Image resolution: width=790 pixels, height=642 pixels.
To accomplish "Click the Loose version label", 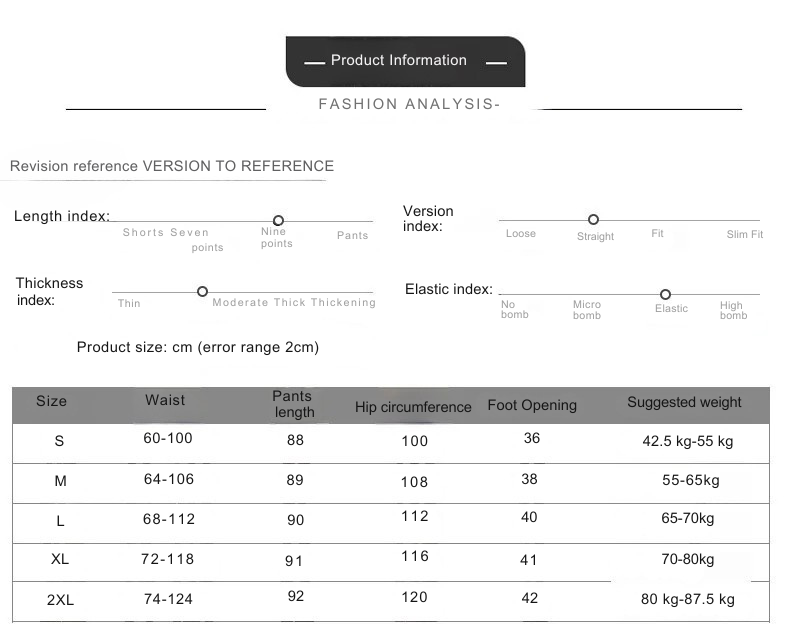I will coord(520,234).
